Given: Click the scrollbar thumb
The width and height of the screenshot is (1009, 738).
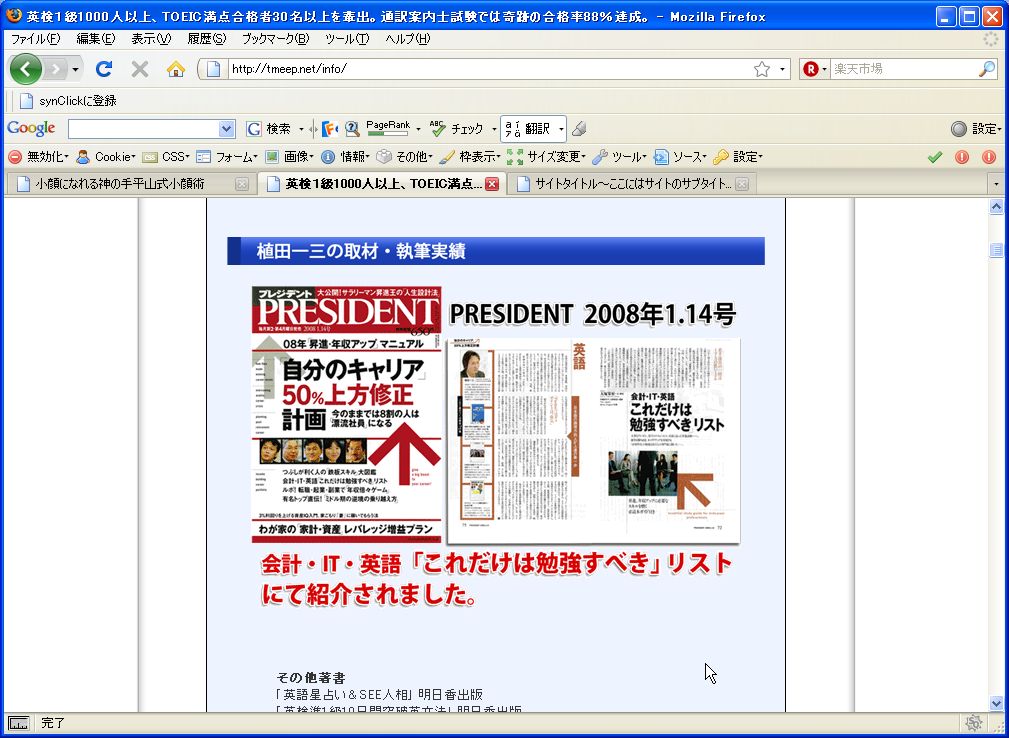Looking at the screenshot, I should coord(996,250).
